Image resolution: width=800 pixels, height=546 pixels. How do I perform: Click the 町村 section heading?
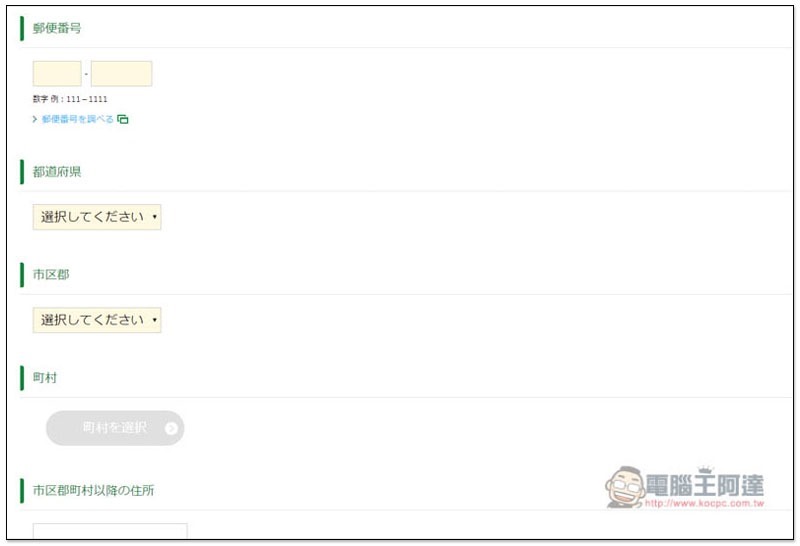click(x=45, y=378)
